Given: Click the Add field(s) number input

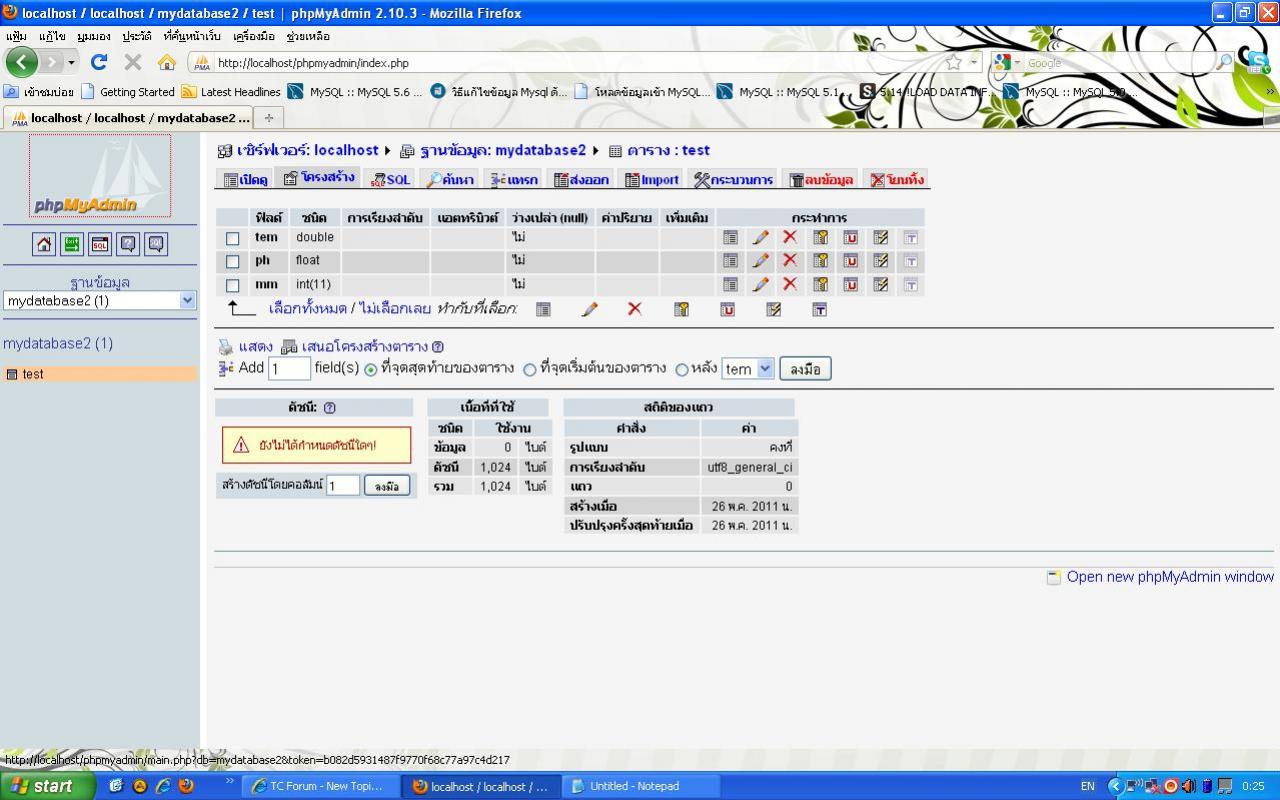Looking at the screenshot, I should (289, 369).
